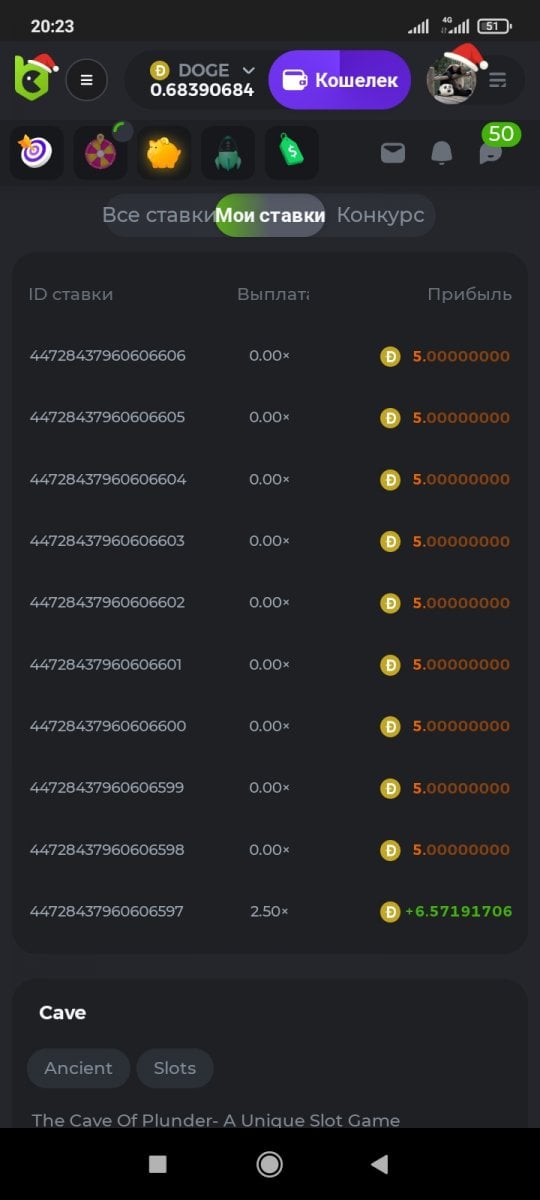The image size is (540, 1200).
Task: Select the Мои ставки tab
Action: tap(270, 215)
